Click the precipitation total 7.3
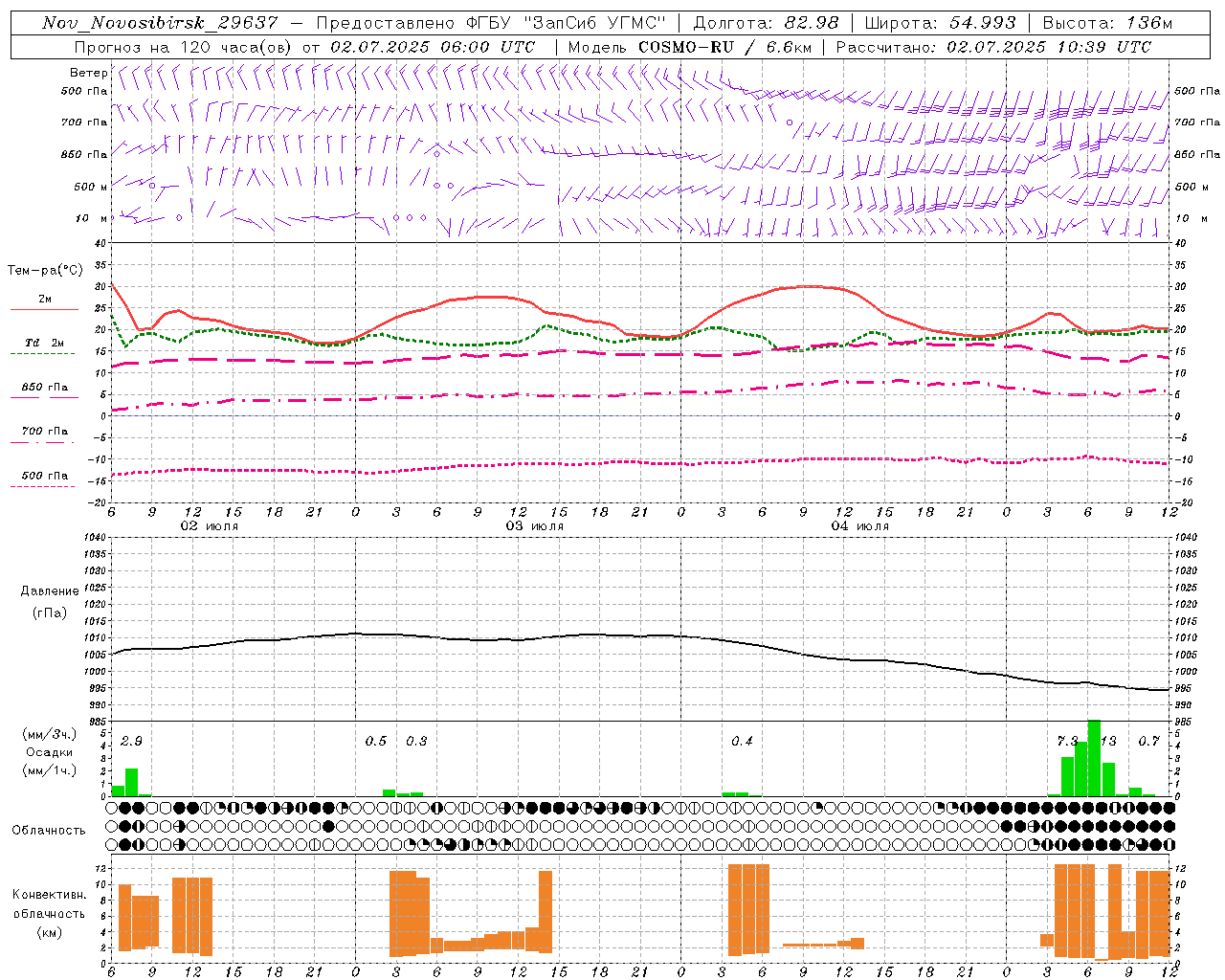 [x=1067, y=741]
